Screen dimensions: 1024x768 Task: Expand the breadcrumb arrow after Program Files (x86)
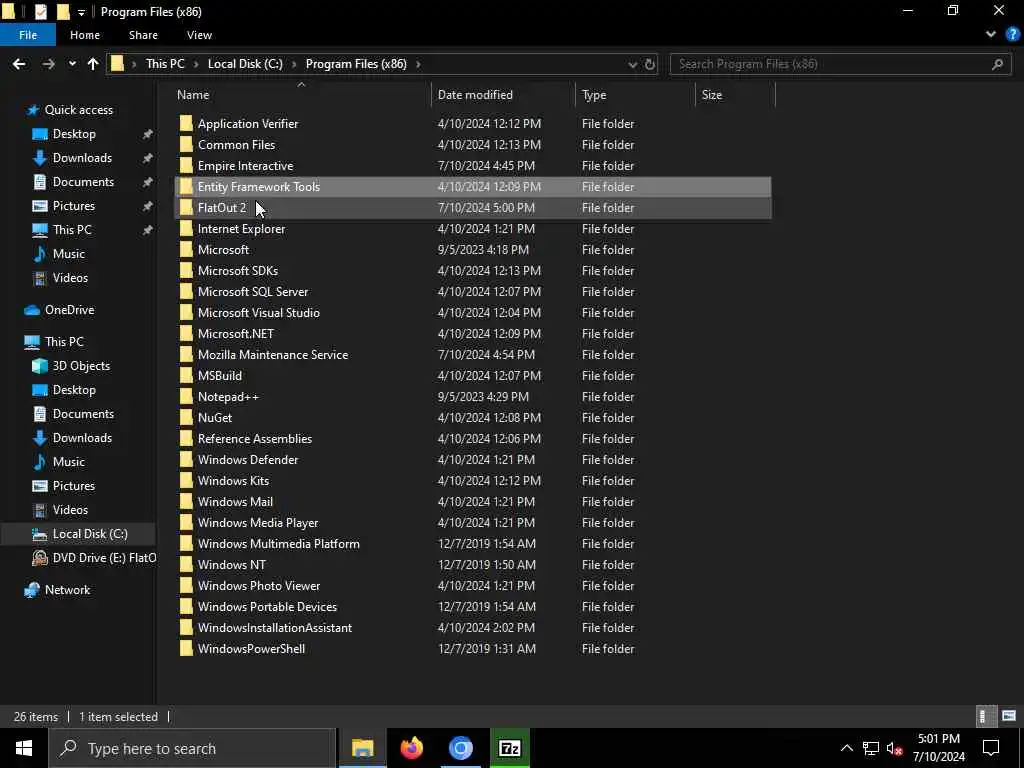418,64
